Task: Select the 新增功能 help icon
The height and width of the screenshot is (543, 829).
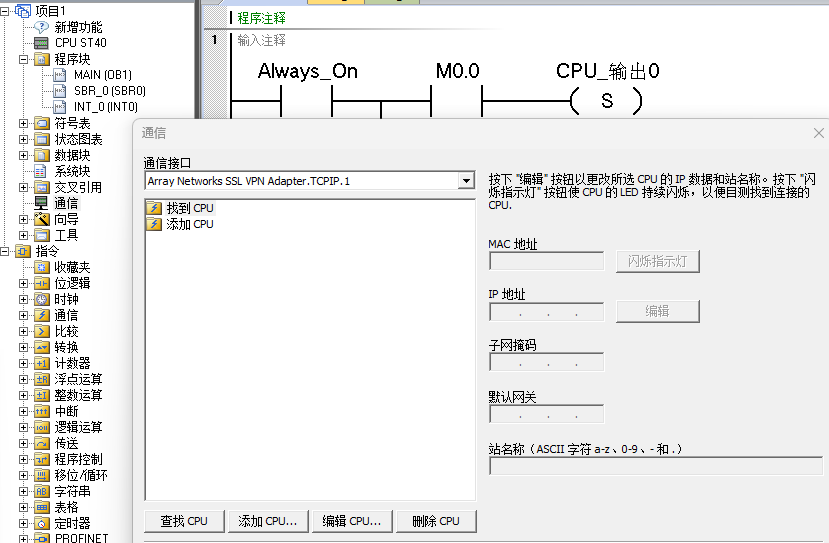Action: tap(41, 27)
